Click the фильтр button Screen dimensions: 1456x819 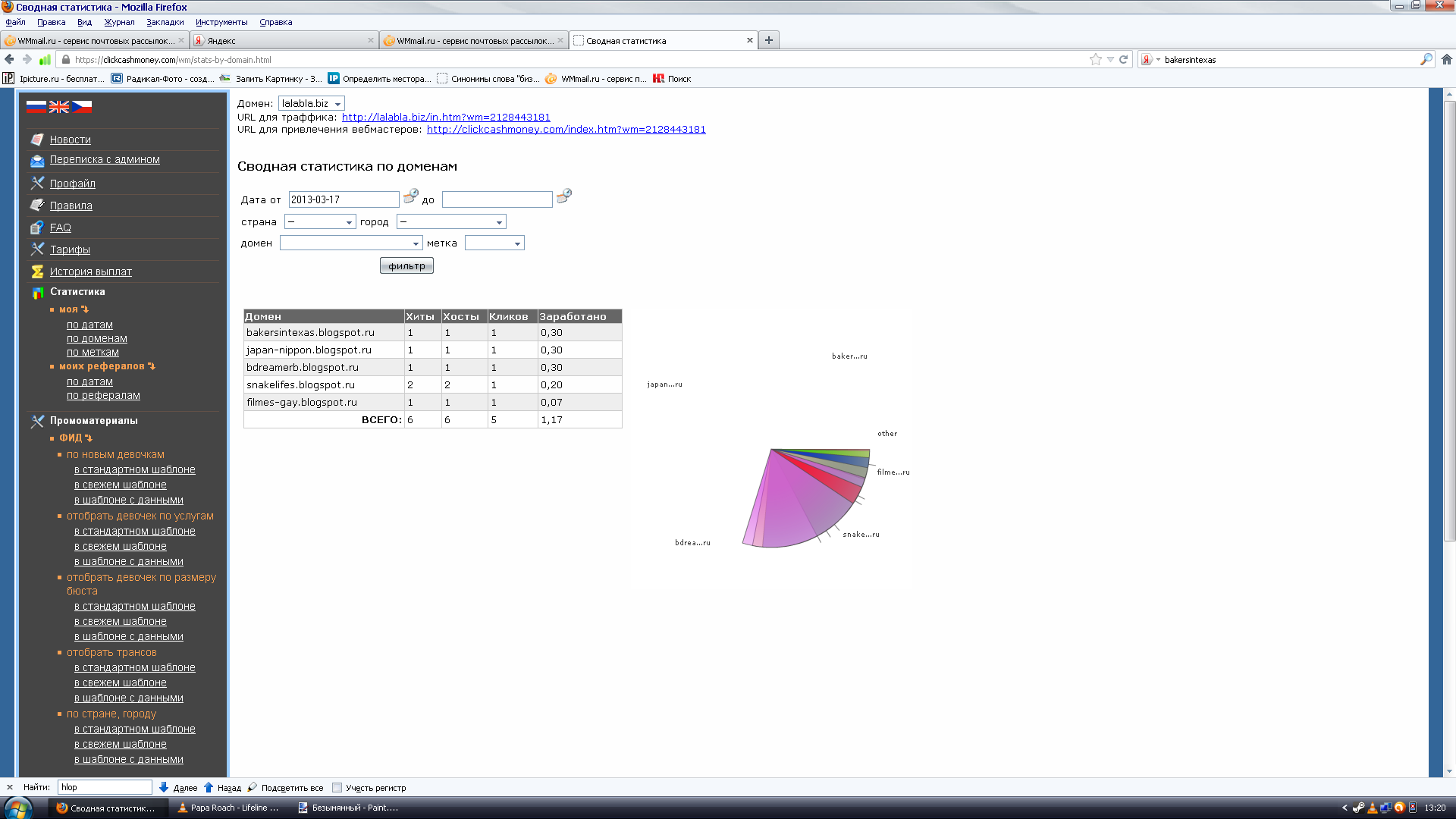click(406, 265)
